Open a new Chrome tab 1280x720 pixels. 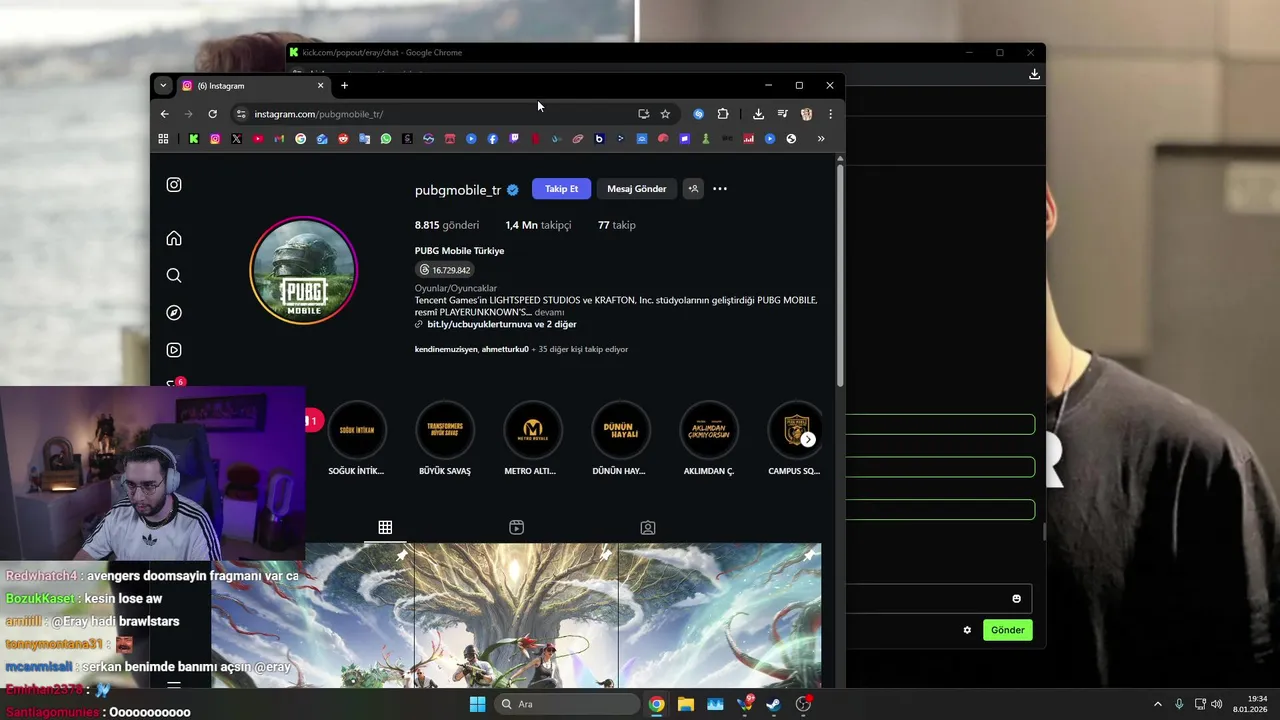point(344,86)
